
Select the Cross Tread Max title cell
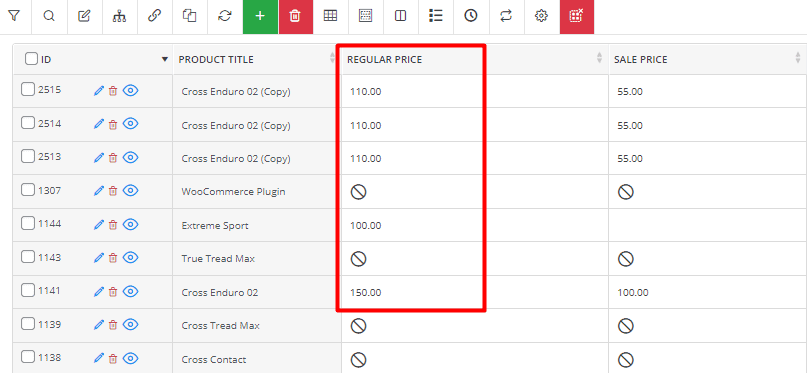pyautogui.click(x=257, y=326)
